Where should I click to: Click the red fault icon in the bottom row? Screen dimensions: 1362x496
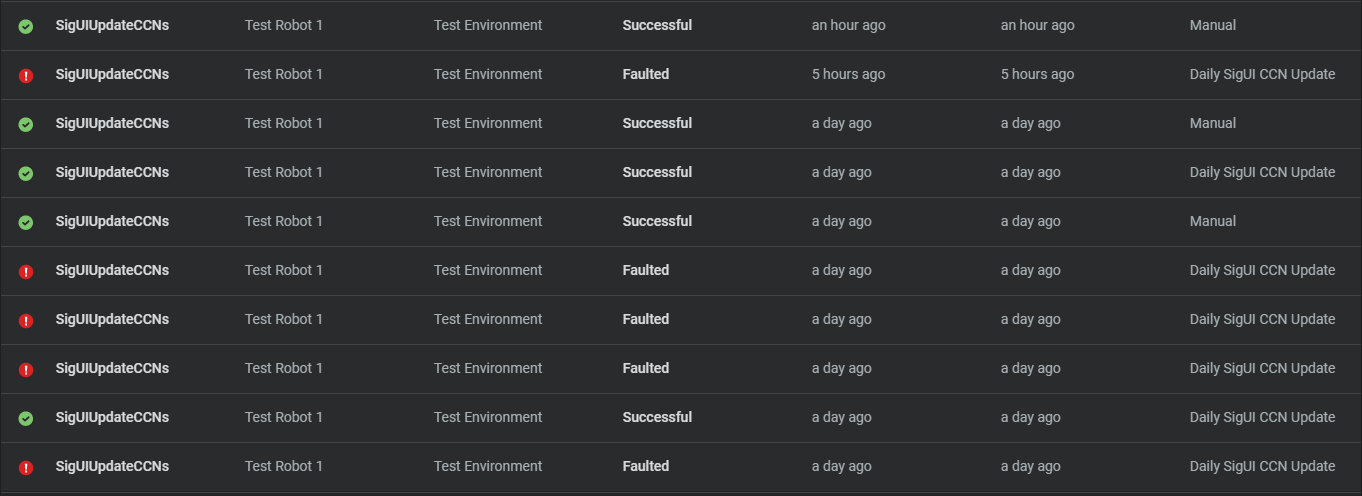(x=26, y=467)
